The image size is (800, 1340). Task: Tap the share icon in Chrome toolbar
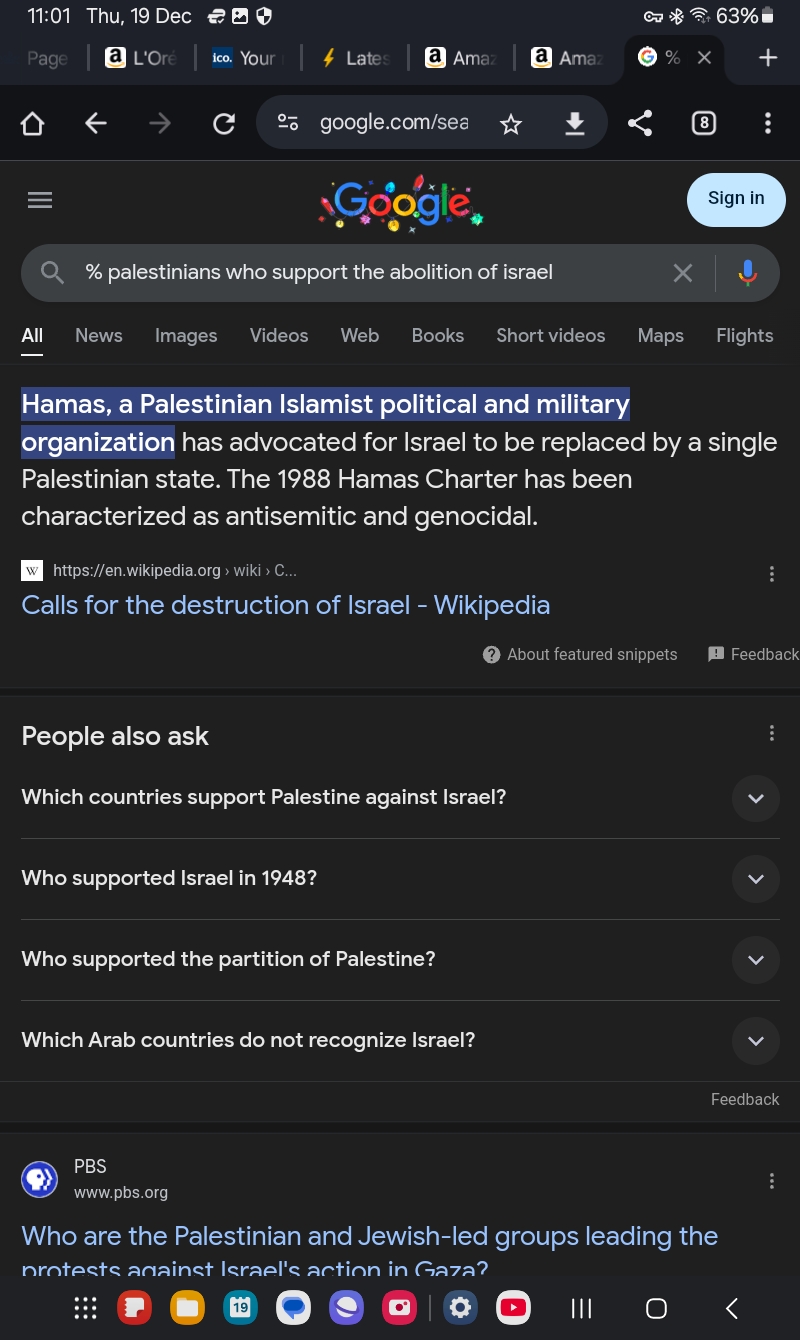tap(639, 122)
